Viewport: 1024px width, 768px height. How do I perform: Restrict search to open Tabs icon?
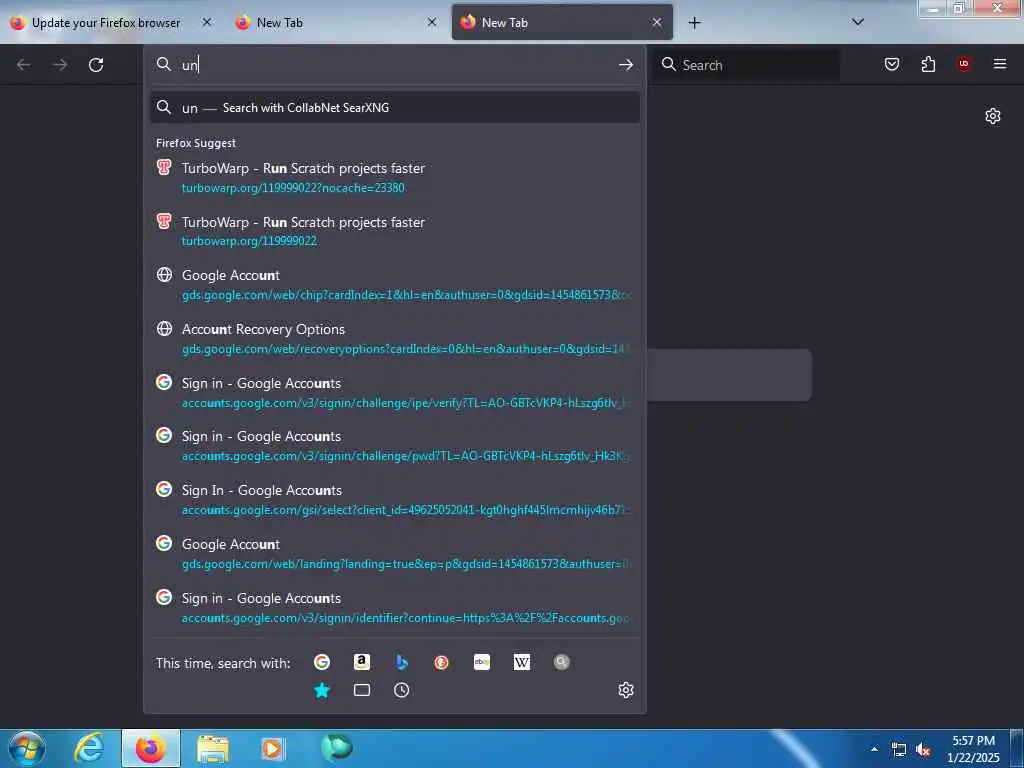point(362,690)
